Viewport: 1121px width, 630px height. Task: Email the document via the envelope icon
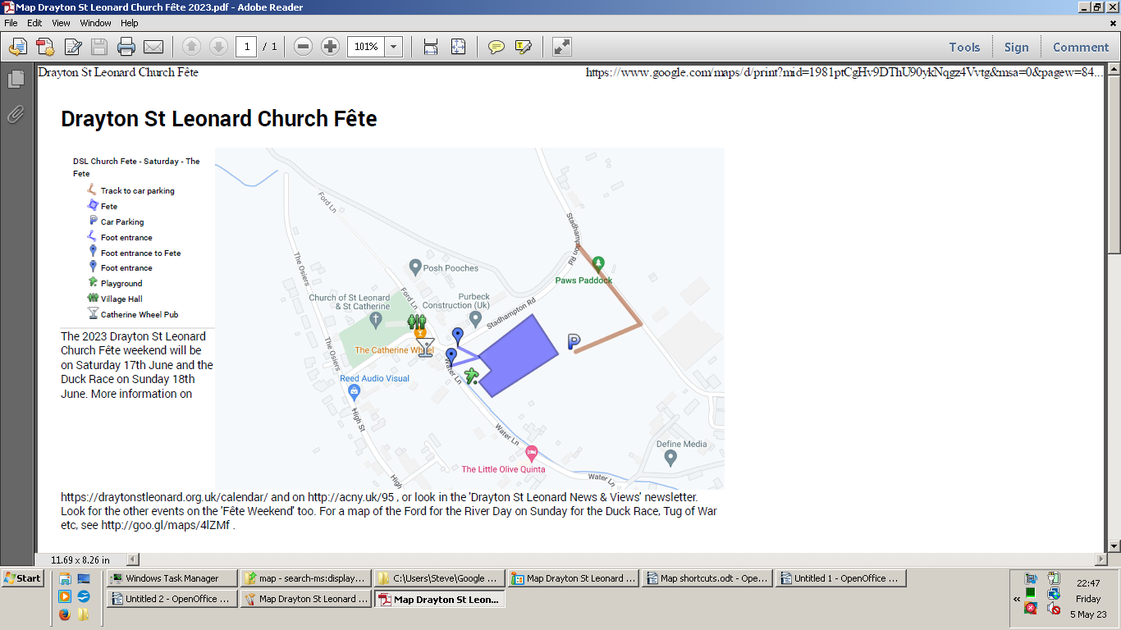tap(152, 46)
